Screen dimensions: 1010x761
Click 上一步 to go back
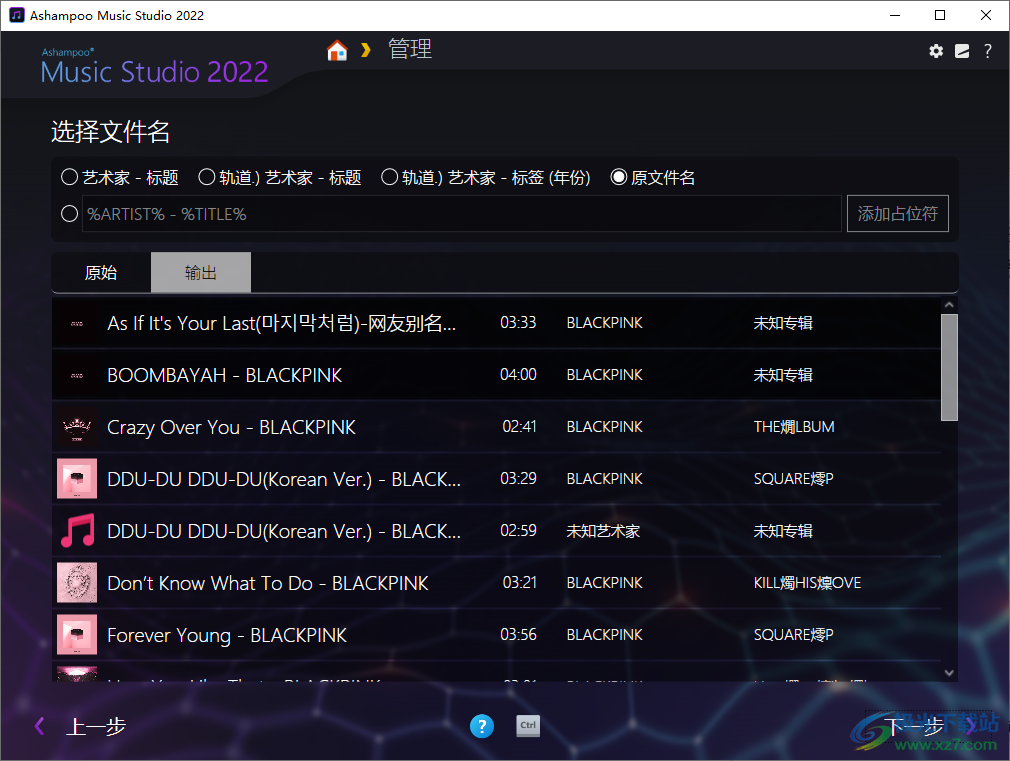[x=84, y=726]
